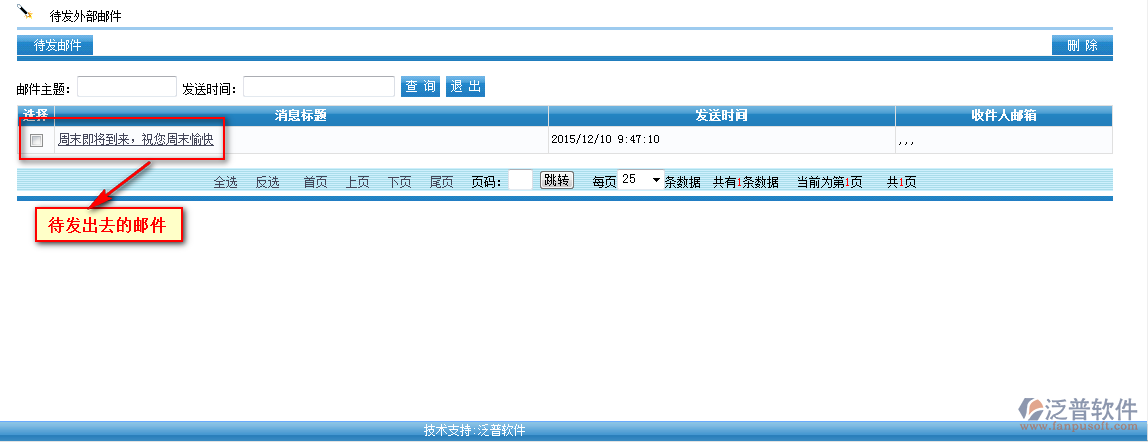Open the 每页 25 rows dropdown
1148x442 pixels.
coord(641,179)
